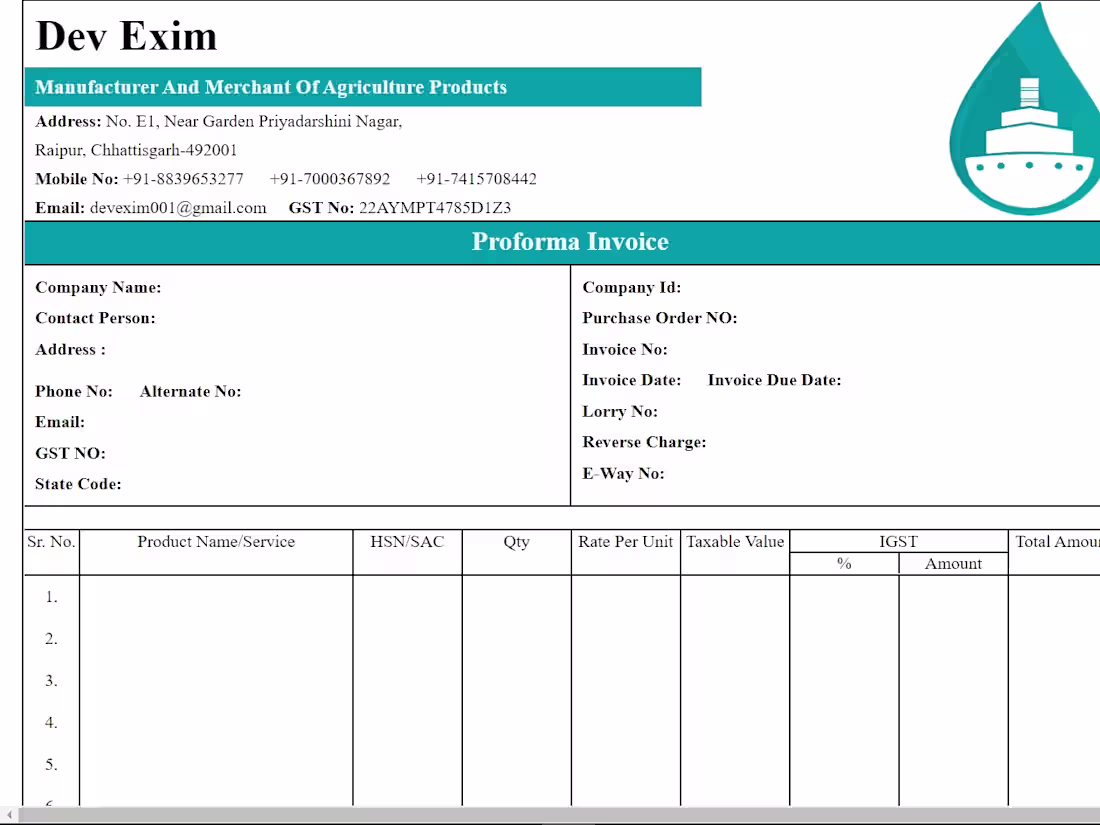Click the horizontal scrollbar left arrow
This screenshot has width=1100, height=825.
coord(9,815)
